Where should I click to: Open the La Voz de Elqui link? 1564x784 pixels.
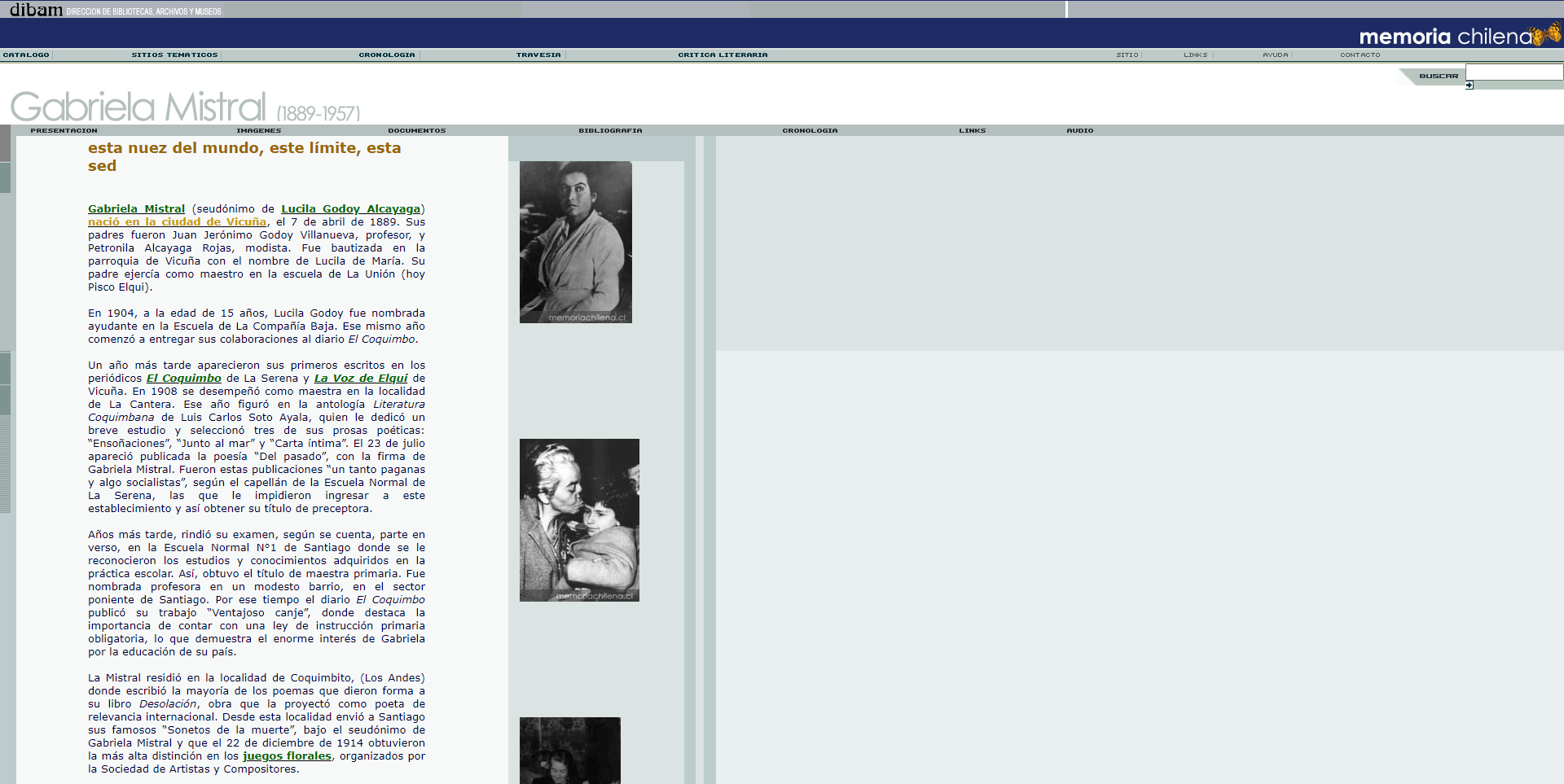[x=360, y=379]
